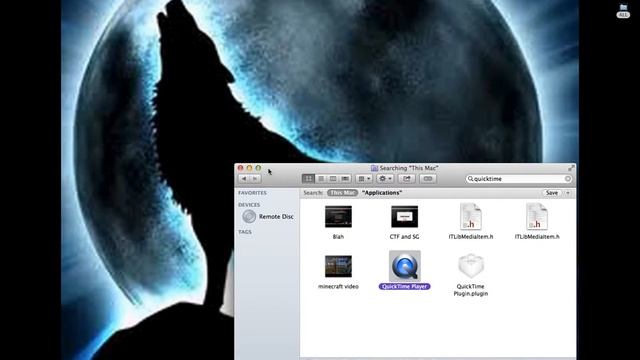640x360 pixels.
Task: Go forward in Finder history
Action: click(256, 179)
